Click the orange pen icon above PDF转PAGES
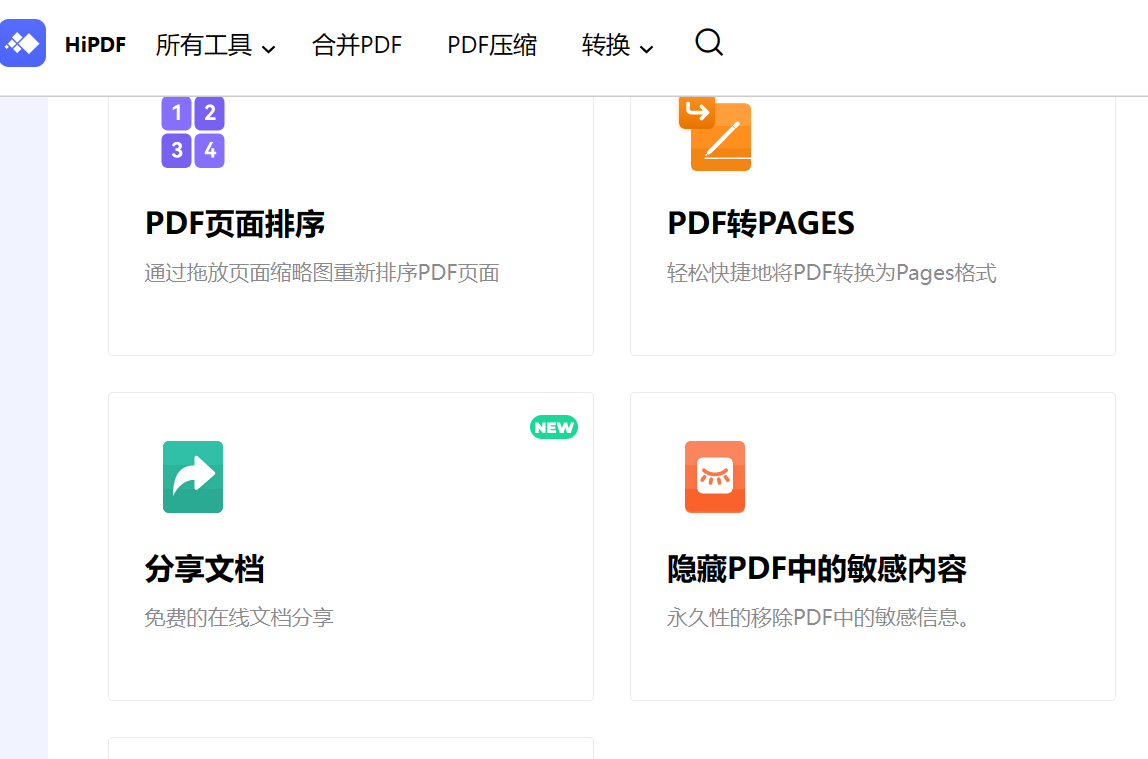1148x759 pixels. tap(715, 134)
